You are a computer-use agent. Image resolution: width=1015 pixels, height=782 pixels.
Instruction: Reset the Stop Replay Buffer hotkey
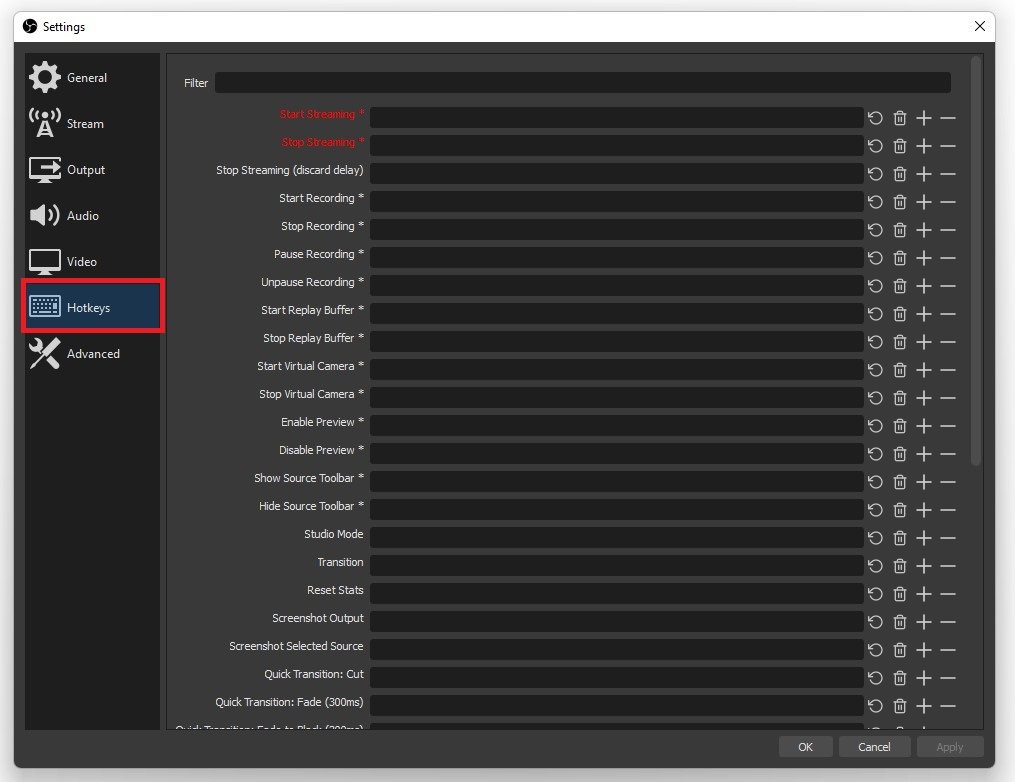[x=875, y=342]
